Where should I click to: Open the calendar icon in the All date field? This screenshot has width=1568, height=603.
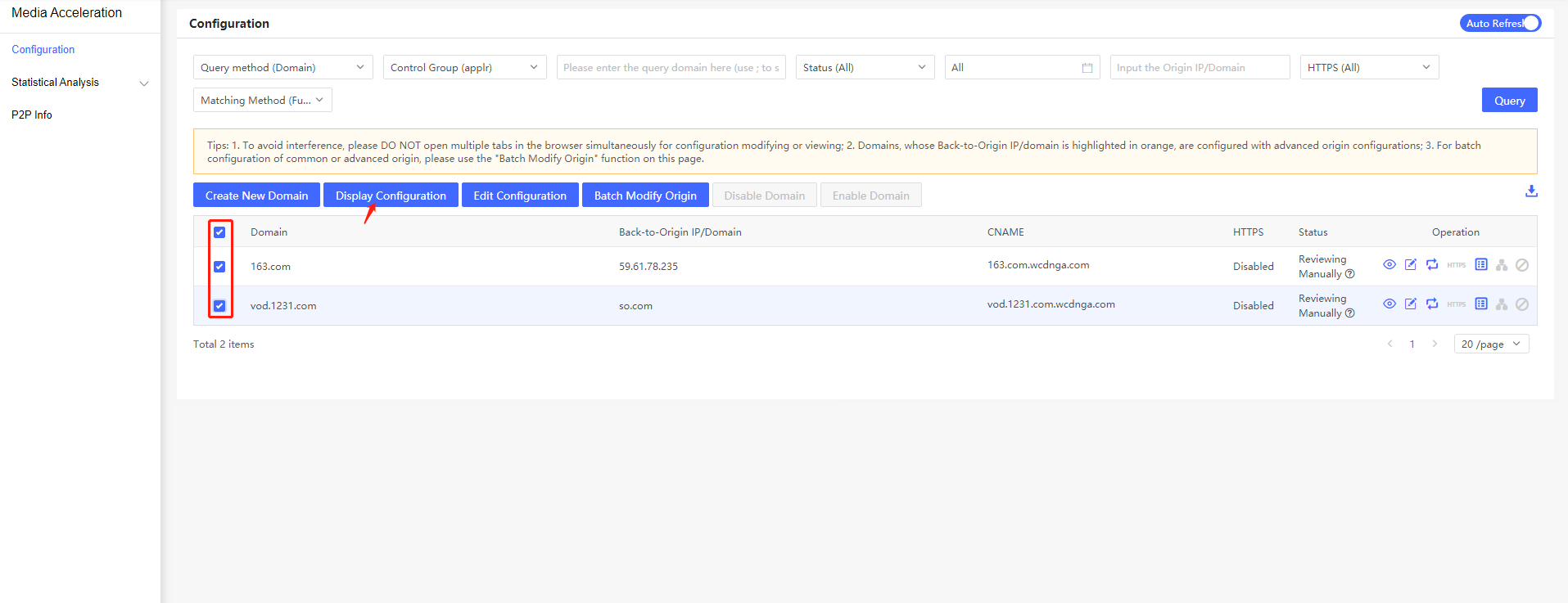pos(1087,68)
